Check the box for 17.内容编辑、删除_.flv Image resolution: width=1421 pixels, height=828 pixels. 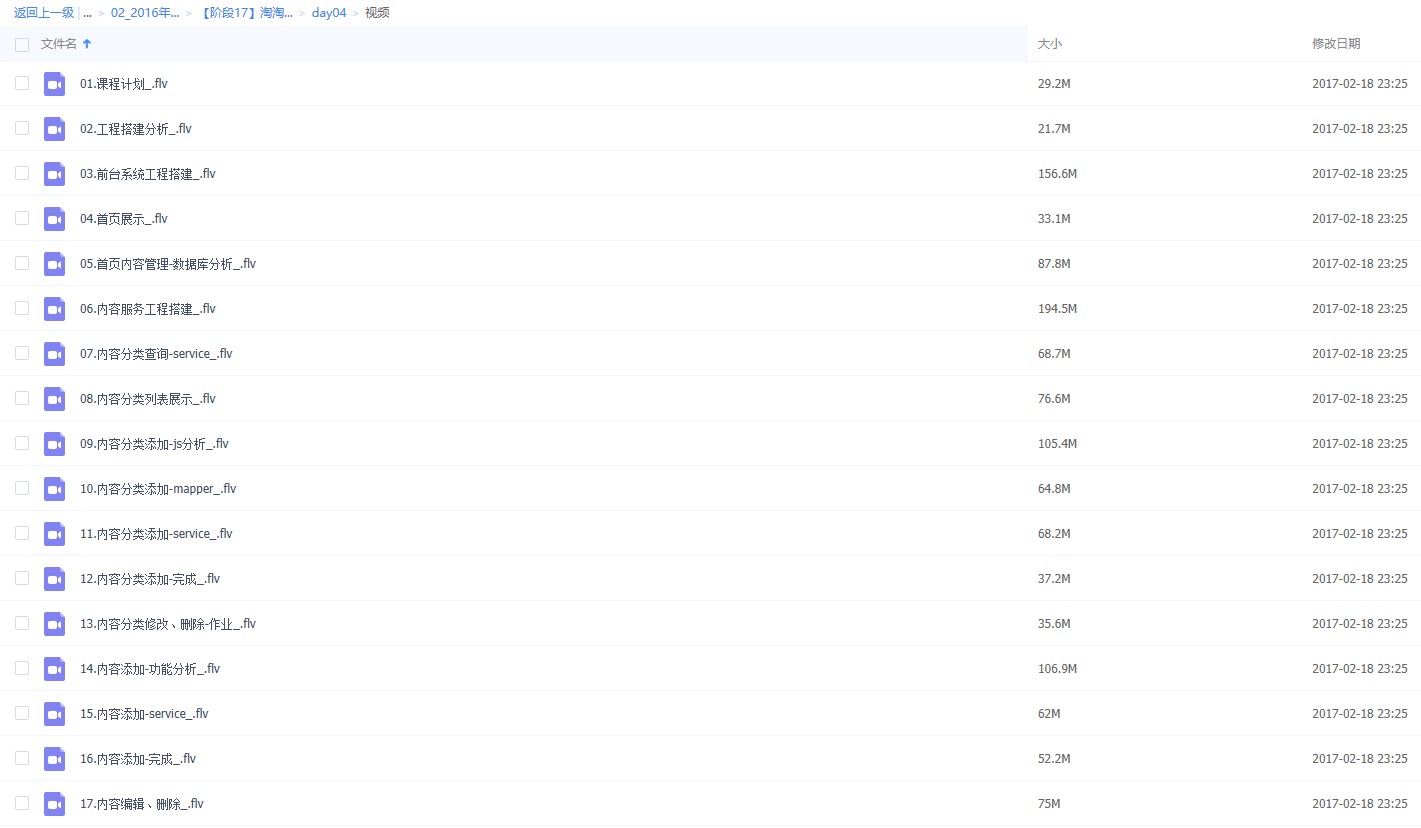click(22, 803)
